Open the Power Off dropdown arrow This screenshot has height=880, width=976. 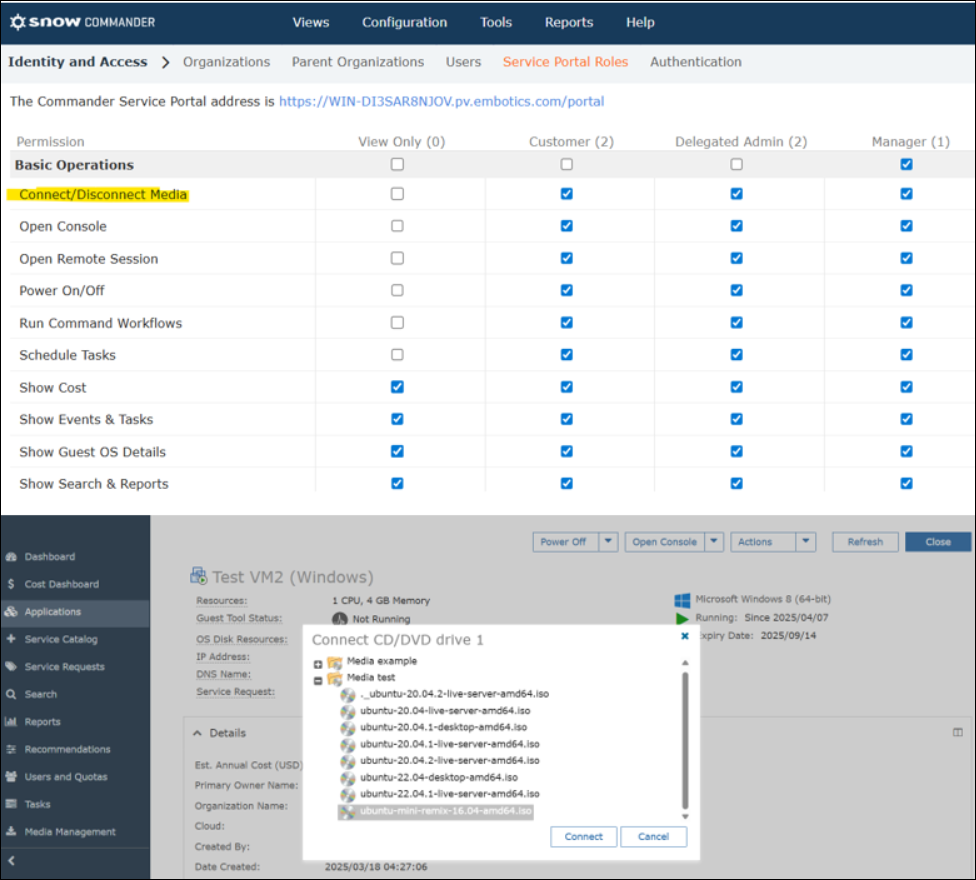608,541
